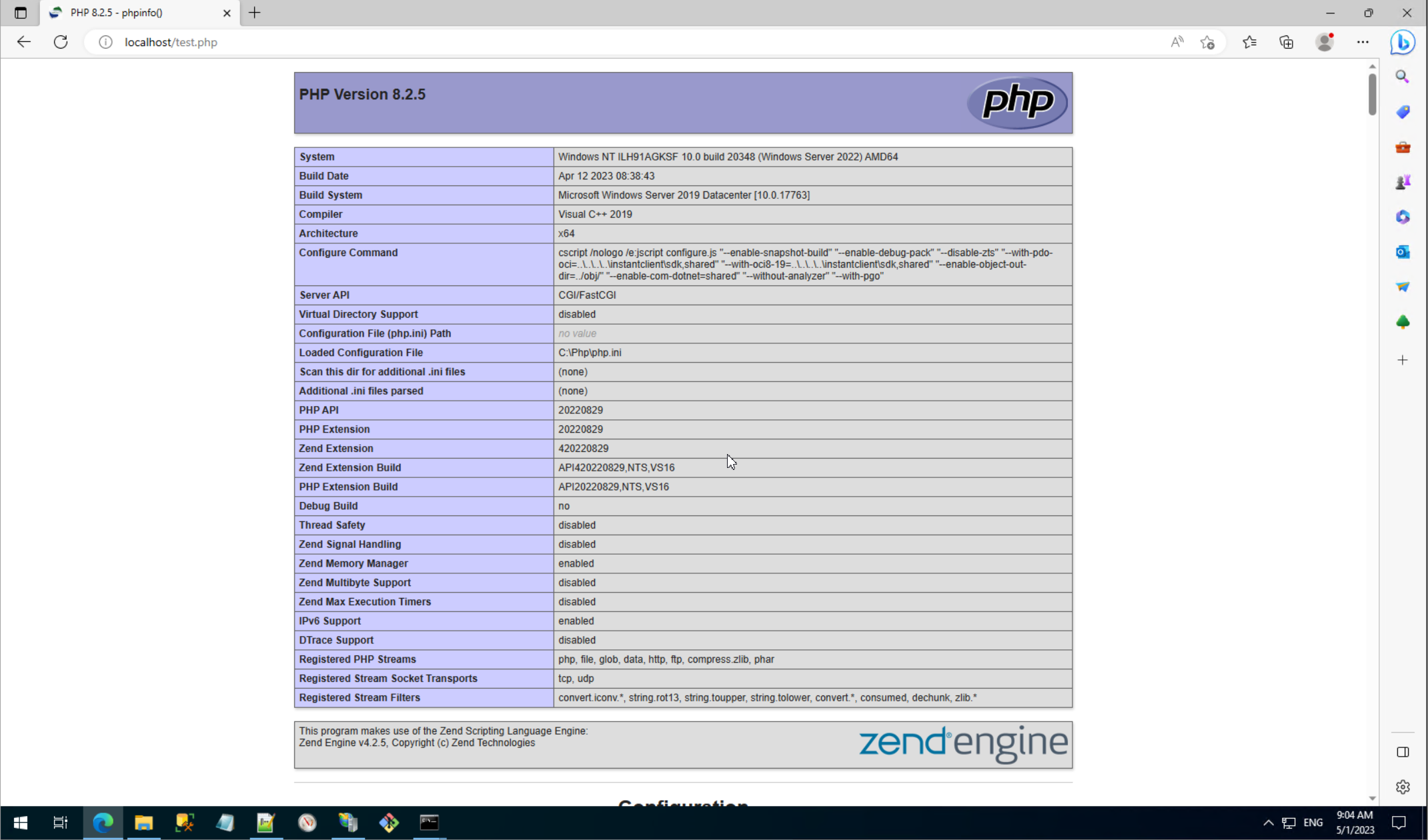Refresh the localhost/test.php page
This screenshot has width=1428, height=840.
(61, 42)
